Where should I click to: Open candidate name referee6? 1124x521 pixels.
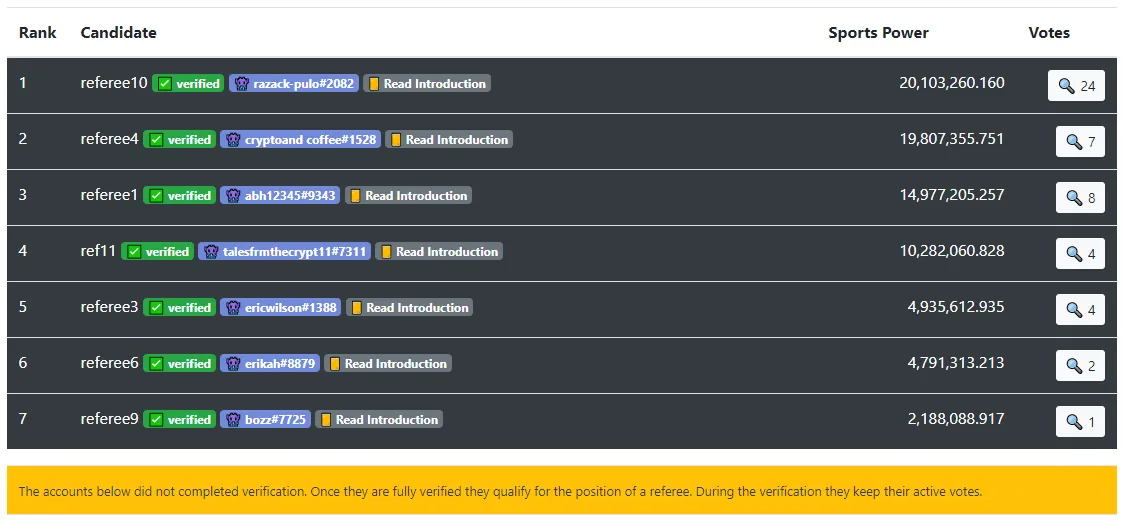click(110, 363)
